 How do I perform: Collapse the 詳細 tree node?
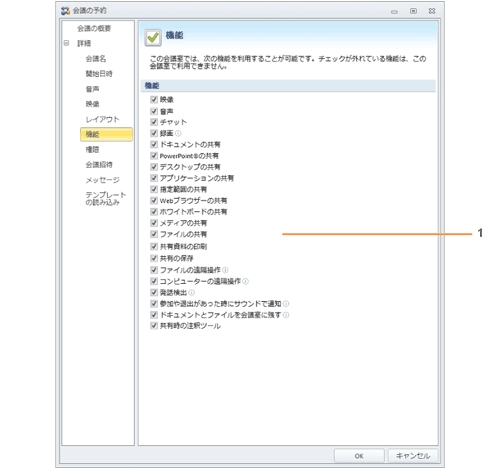(x=66, y=43)
